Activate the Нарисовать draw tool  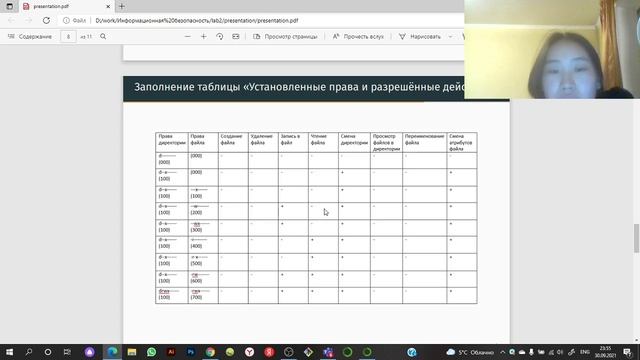click(x=420, y=37)
